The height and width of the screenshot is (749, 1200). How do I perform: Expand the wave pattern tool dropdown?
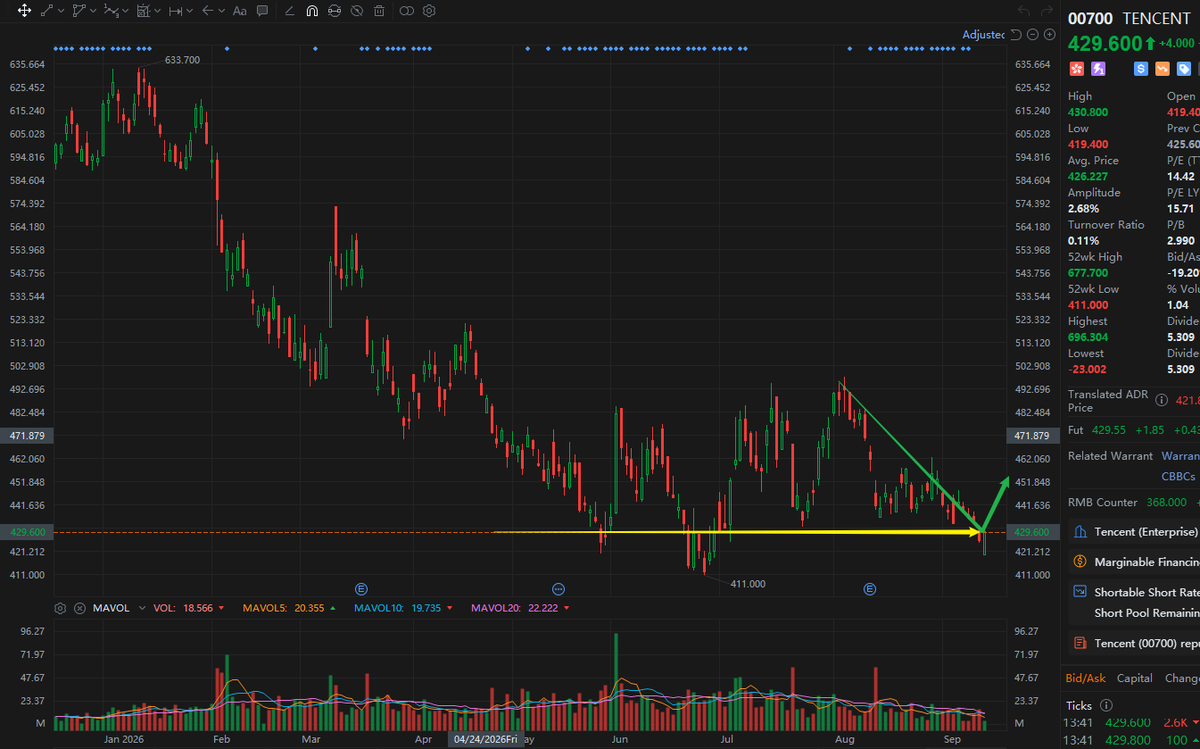point(125,12)
